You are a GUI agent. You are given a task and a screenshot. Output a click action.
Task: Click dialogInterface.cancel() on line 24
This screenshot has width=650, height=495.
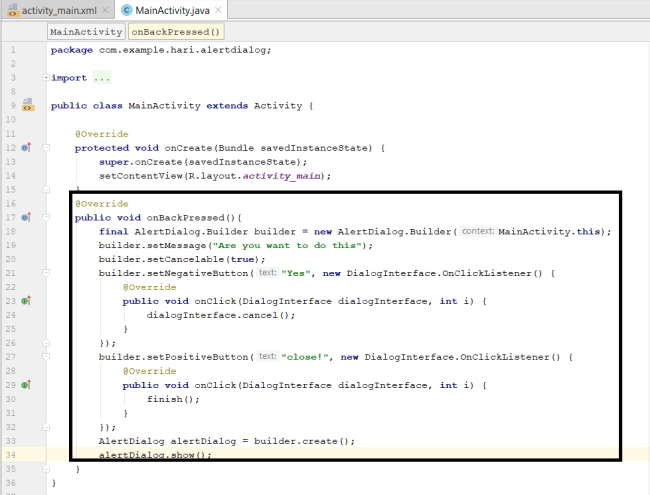(x=218, y=315)
